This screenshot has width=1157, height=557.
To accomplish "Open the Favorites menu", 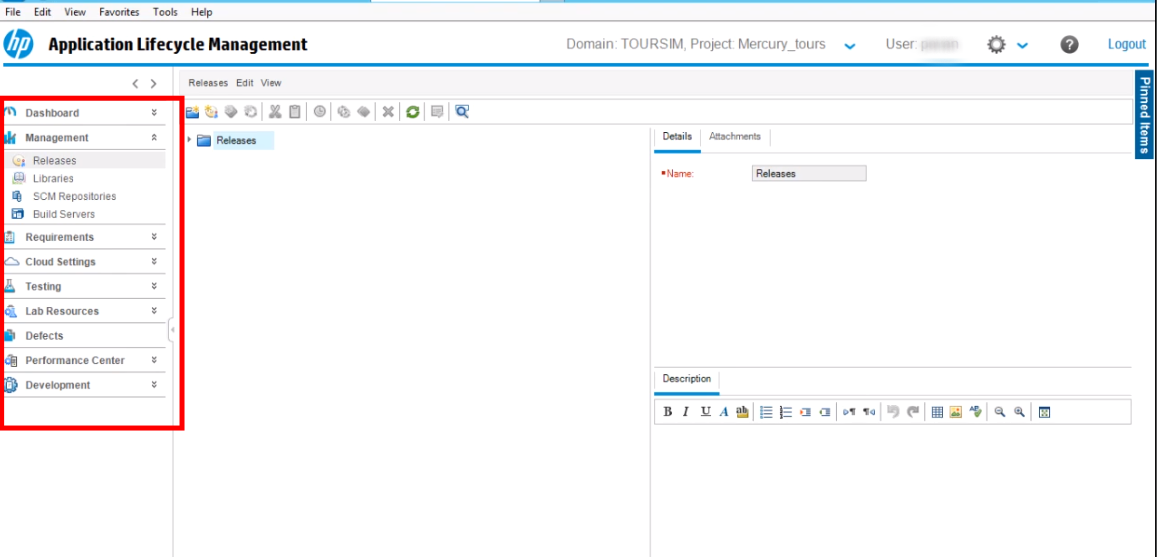I will 118,12.
